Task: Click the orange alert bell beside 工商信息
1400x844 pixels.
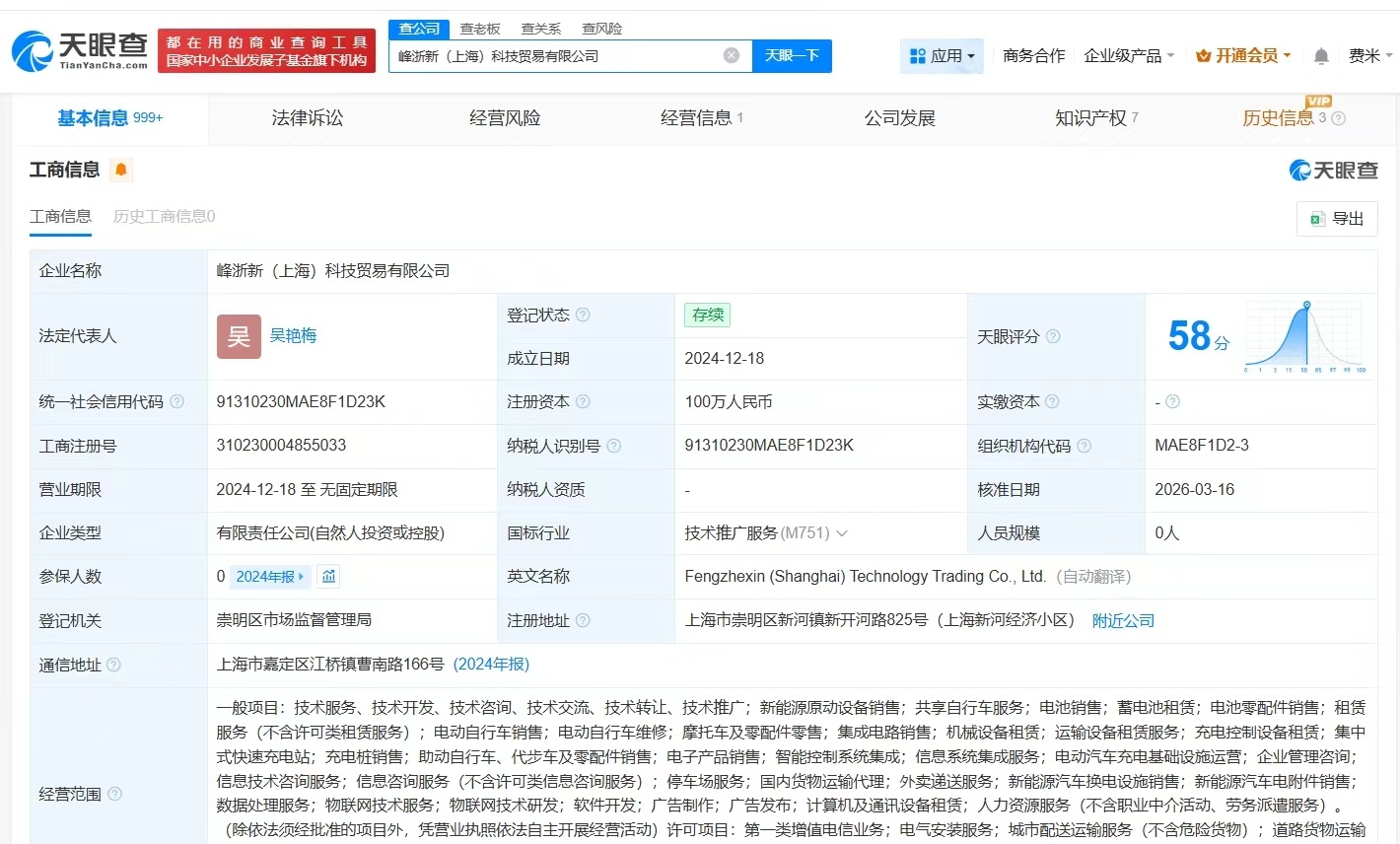Action: click(x=121, y=171)
